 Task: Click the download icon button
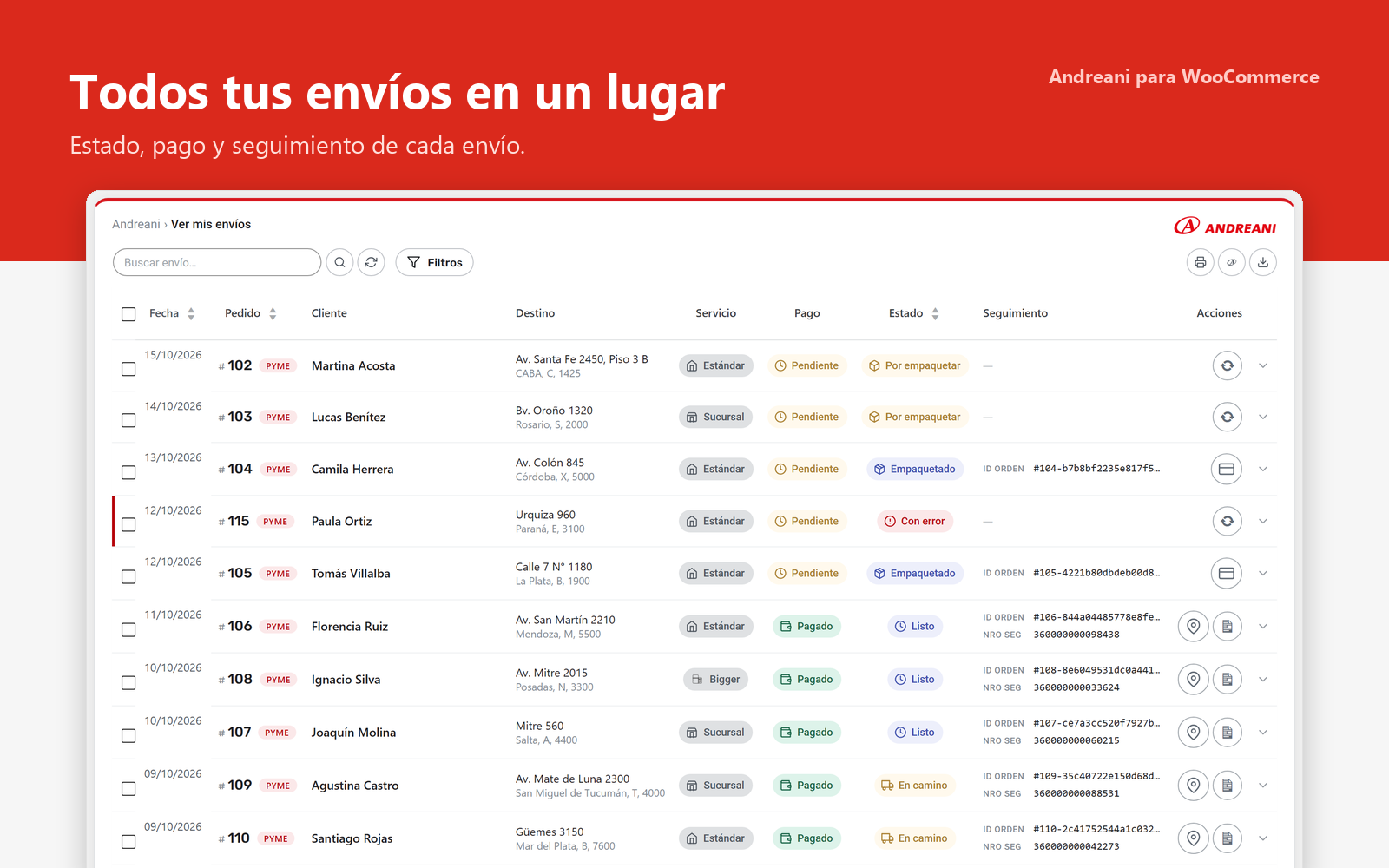click(x=1263, y=262)
